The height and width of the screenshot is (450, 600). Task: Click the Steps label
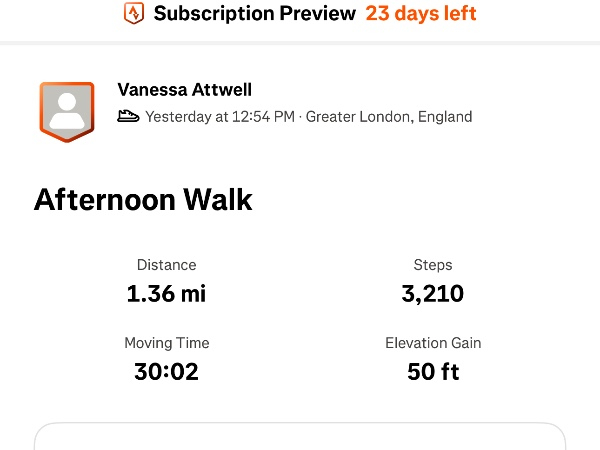433,265
